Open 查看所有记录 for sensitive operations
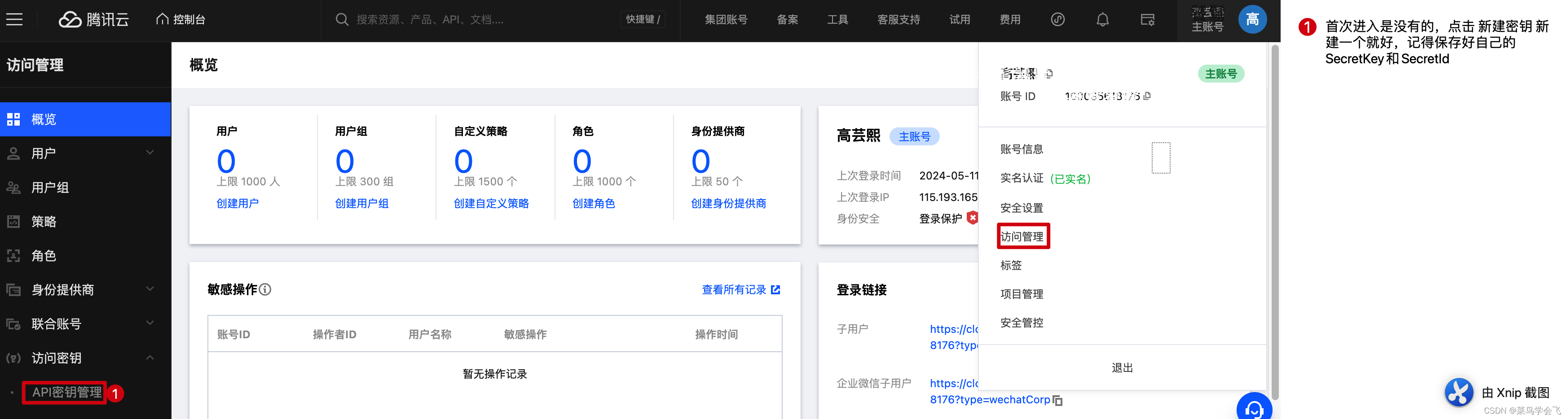The image size is (1568, 419). click(x=735, y=289)
